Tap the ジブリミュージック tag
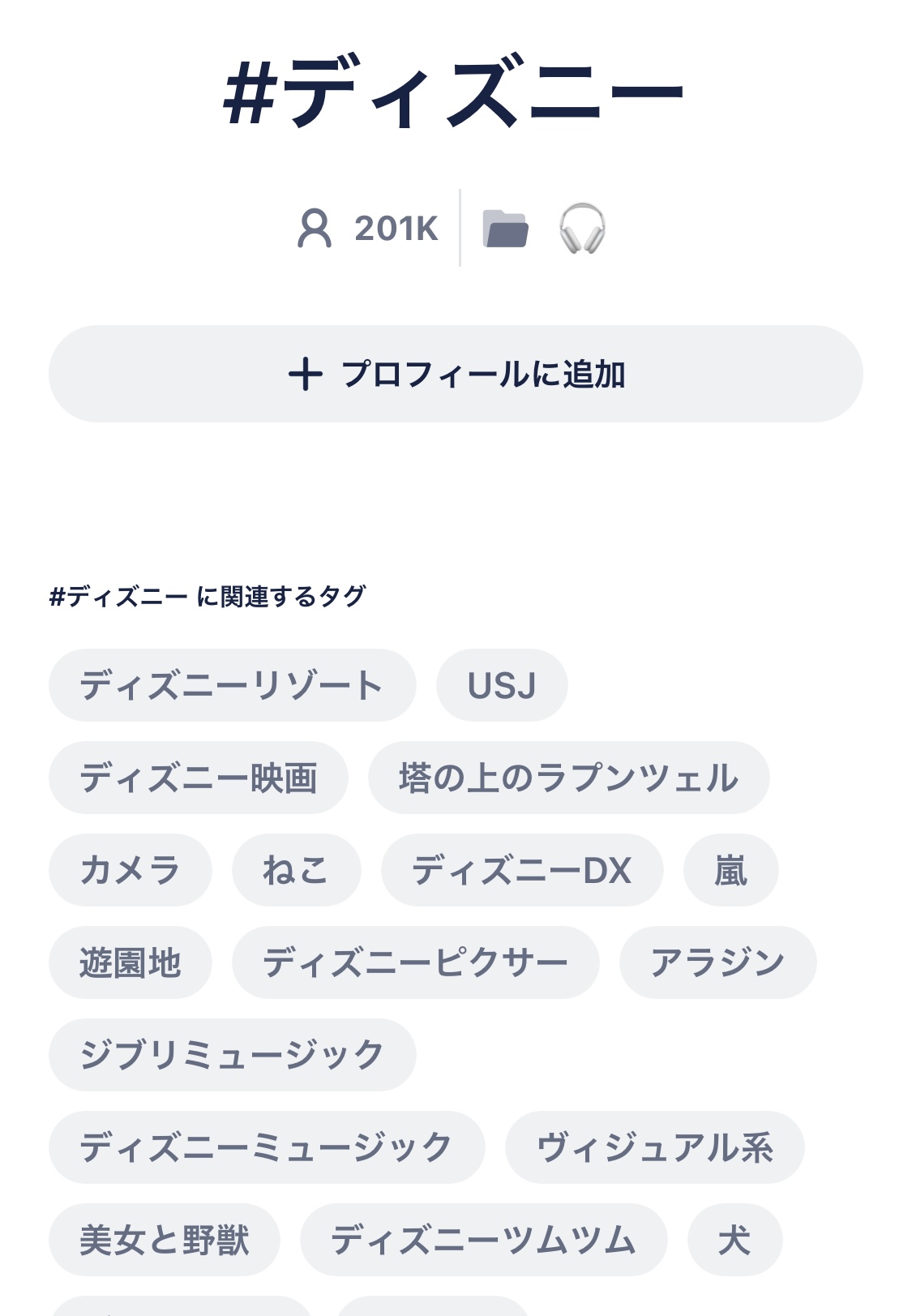 pyautogui.click(x=232, y=1055)
